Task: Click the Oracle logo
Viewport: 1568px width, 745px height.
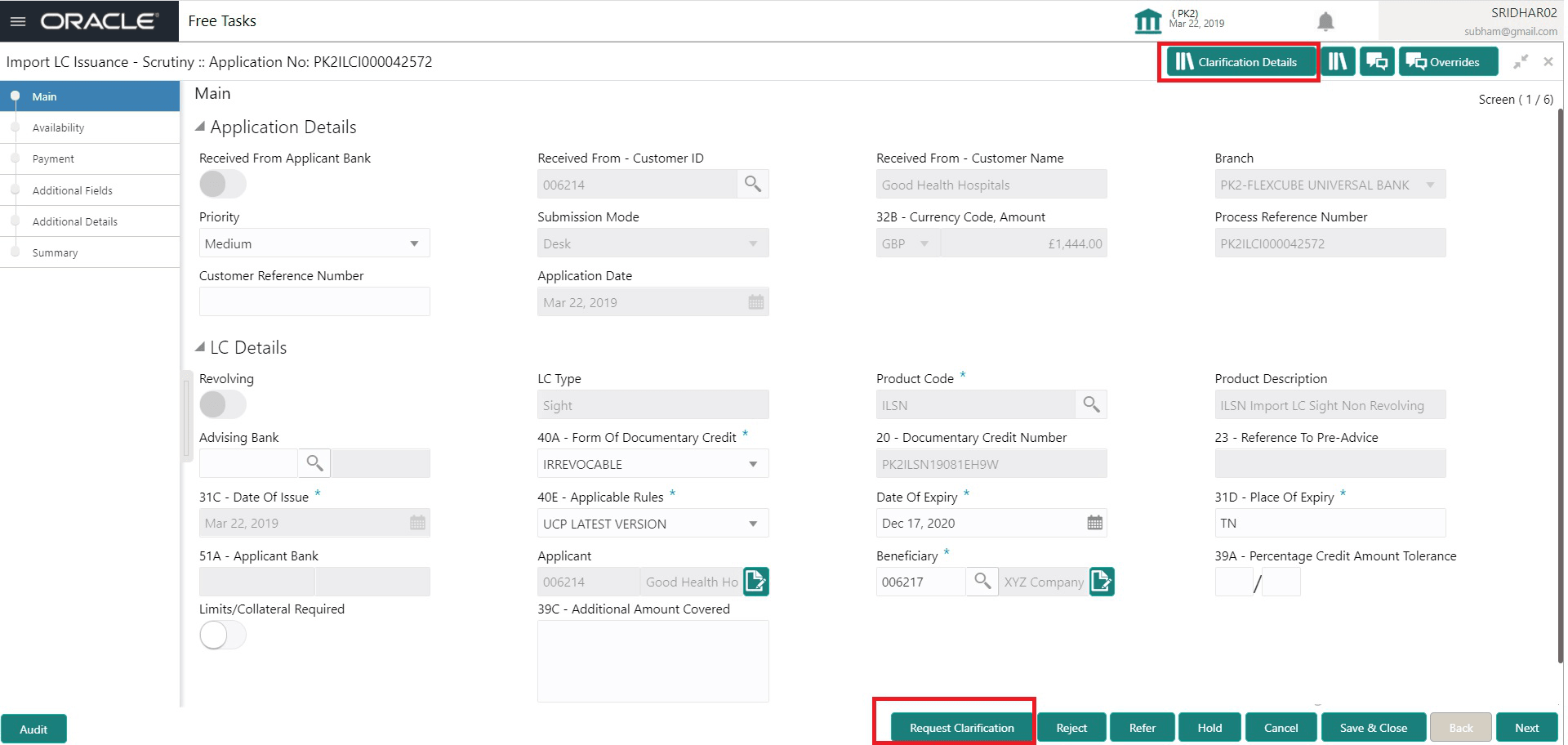Action: pyautogui.click(x=100, y=21)
